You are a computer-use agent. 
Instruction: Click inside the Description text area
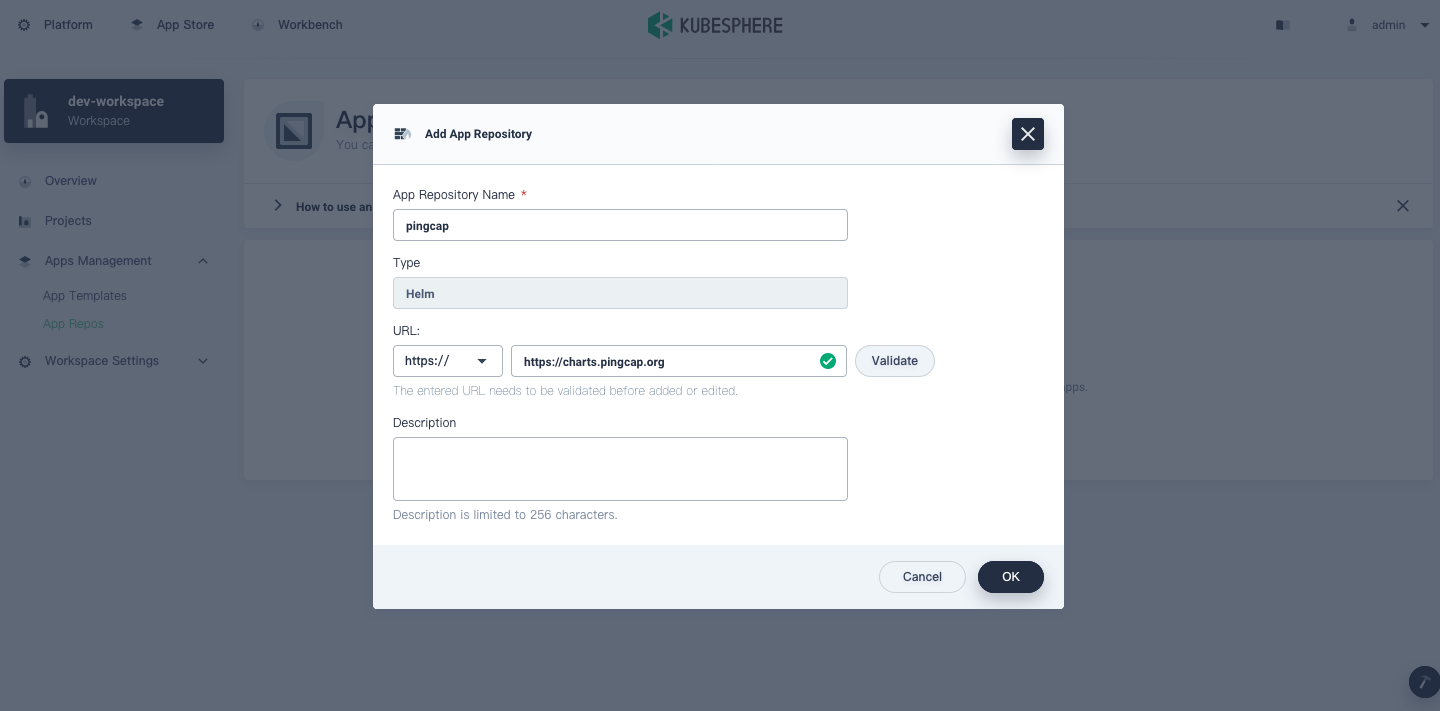click(x=620, y=468)
